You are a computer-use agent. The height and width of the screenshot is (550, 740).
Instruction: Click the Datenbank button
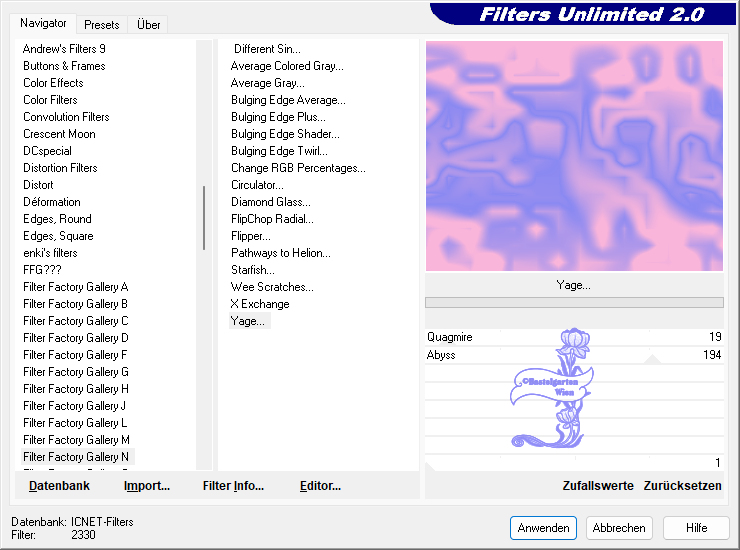tap(59, 486)
